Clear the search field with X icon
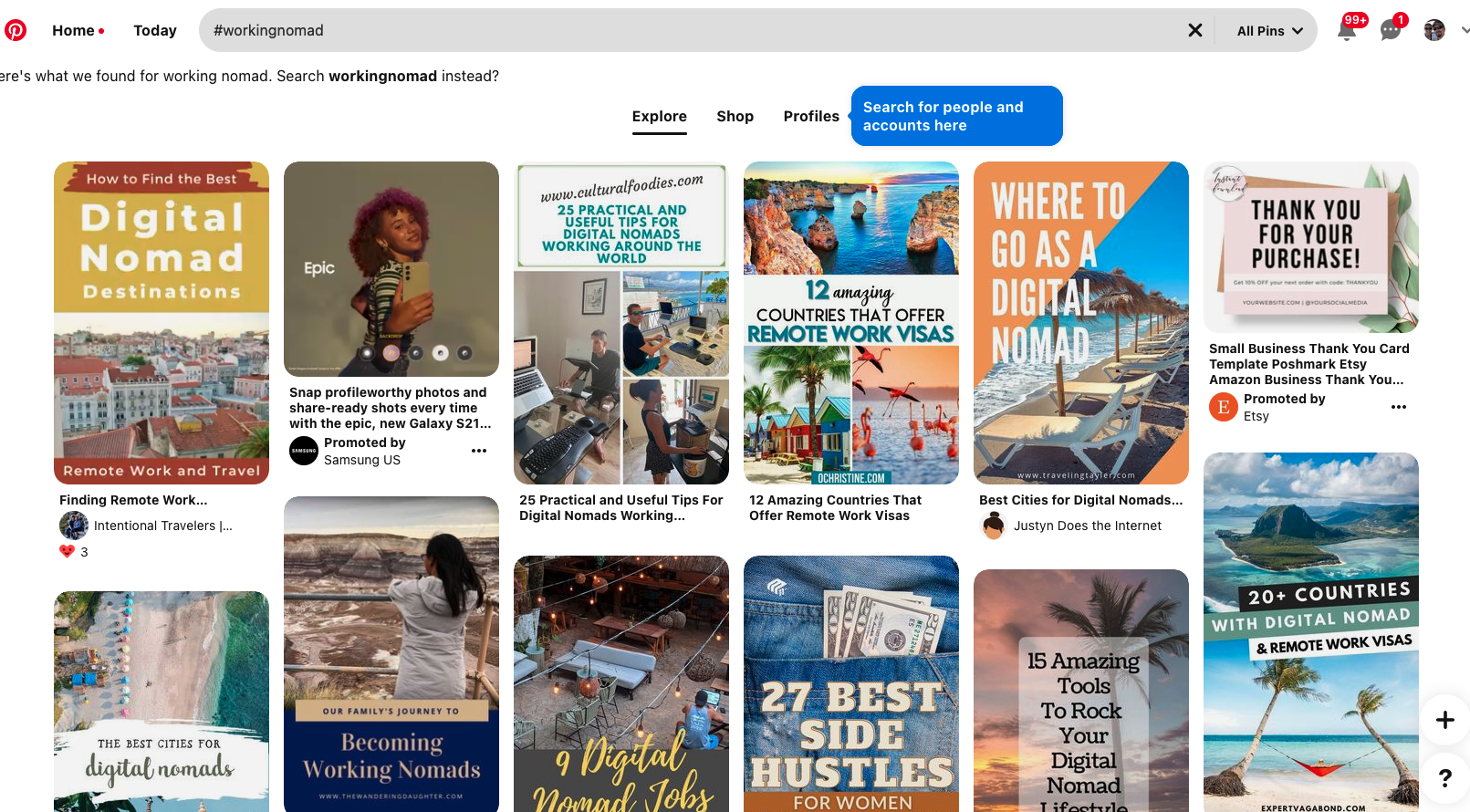This screenshot has width=1470, height=812. pyautogui.click(x=1195, y=30)
